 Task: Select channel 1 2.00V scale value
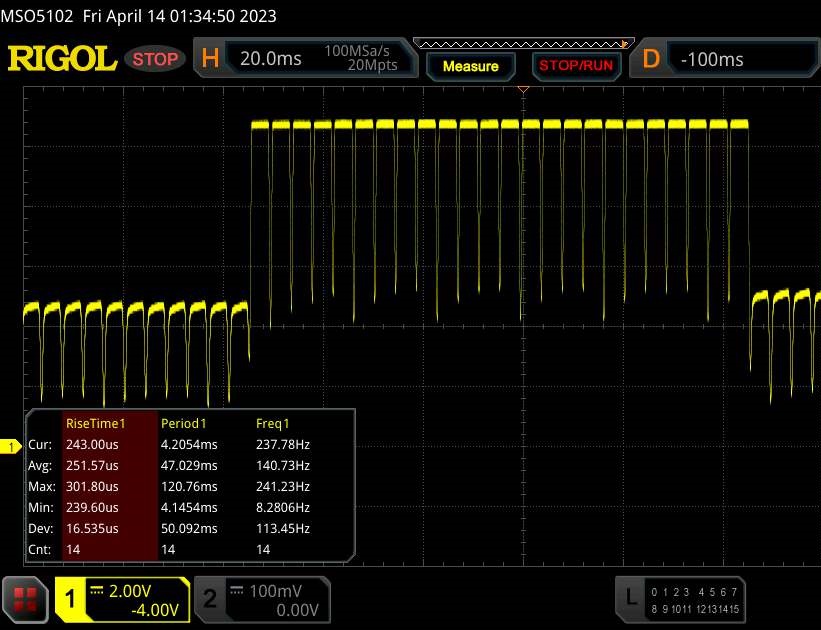click(130, 591)
